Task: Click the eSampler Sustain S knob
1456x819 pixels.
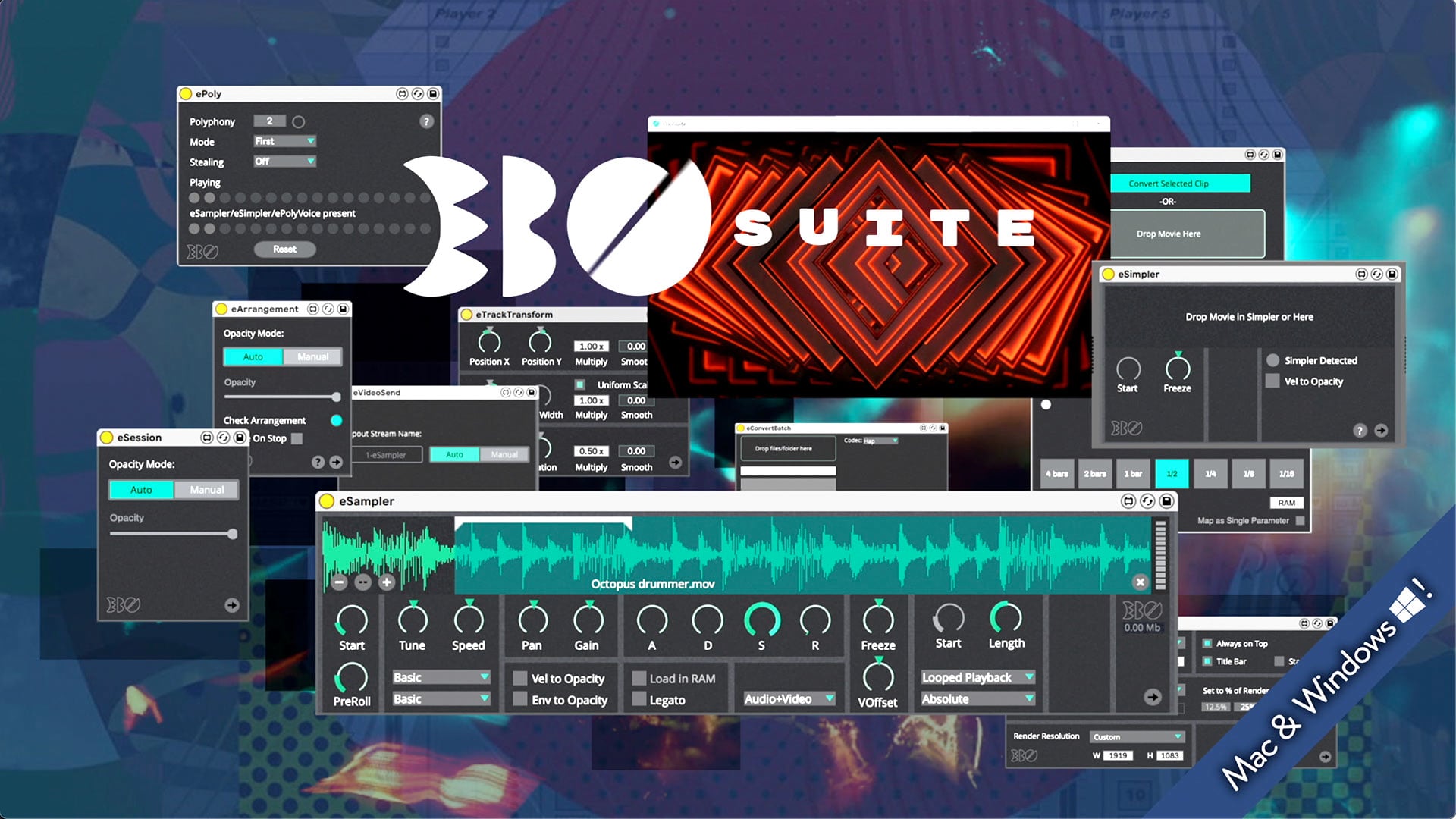Action: (762, 620)
